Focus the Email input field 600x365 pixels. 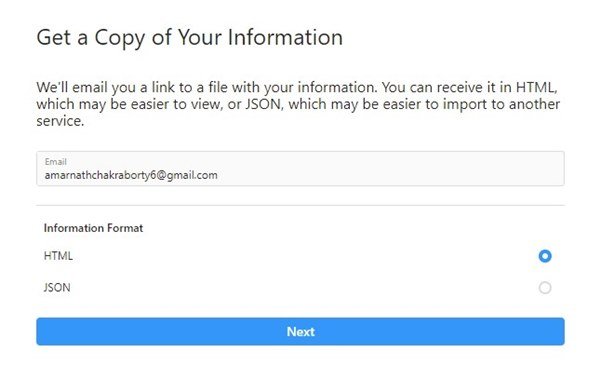300,169
